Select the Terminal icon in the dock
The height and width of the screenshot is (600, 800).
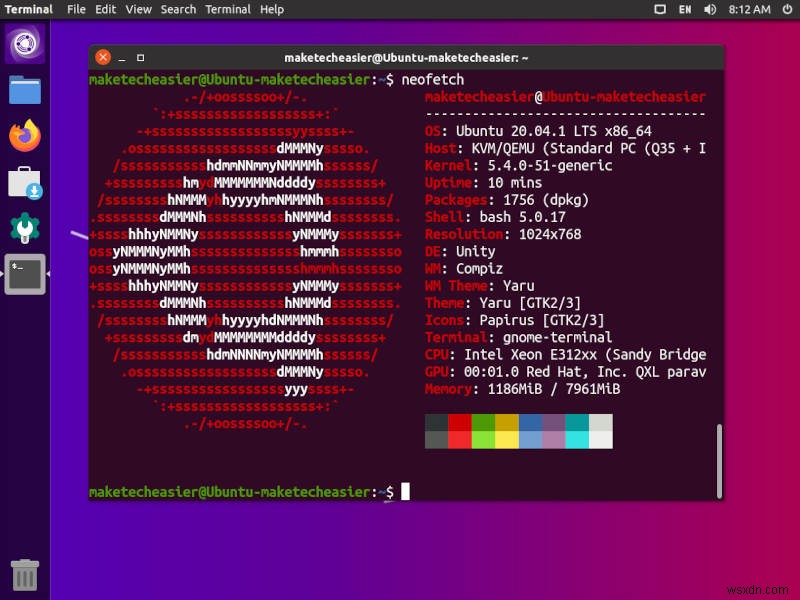(25, 272)
